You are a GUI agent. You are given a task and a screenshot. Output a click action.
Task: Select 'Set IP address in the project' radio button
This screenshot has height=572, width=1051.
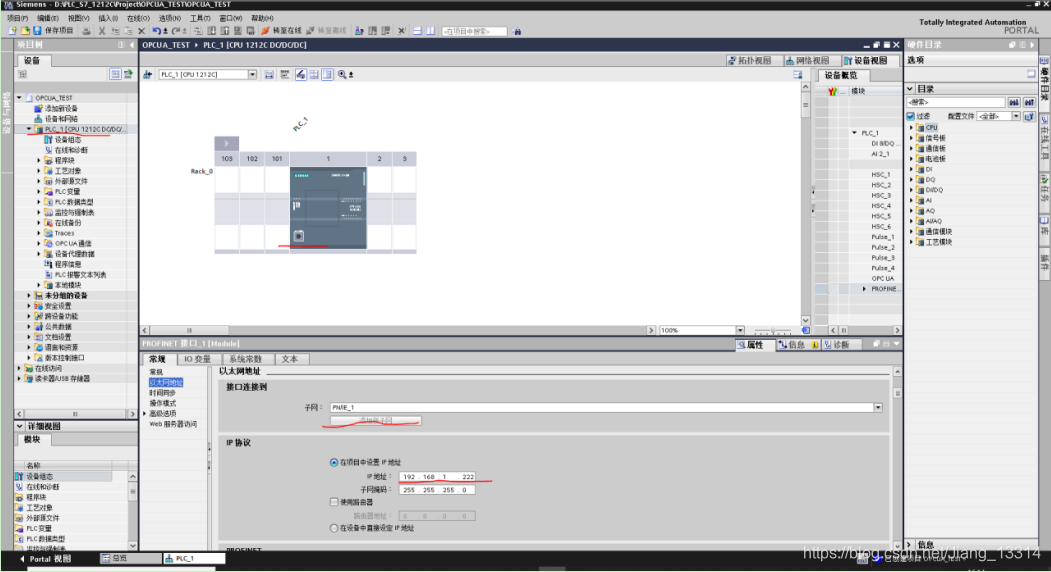coord(334,463)
